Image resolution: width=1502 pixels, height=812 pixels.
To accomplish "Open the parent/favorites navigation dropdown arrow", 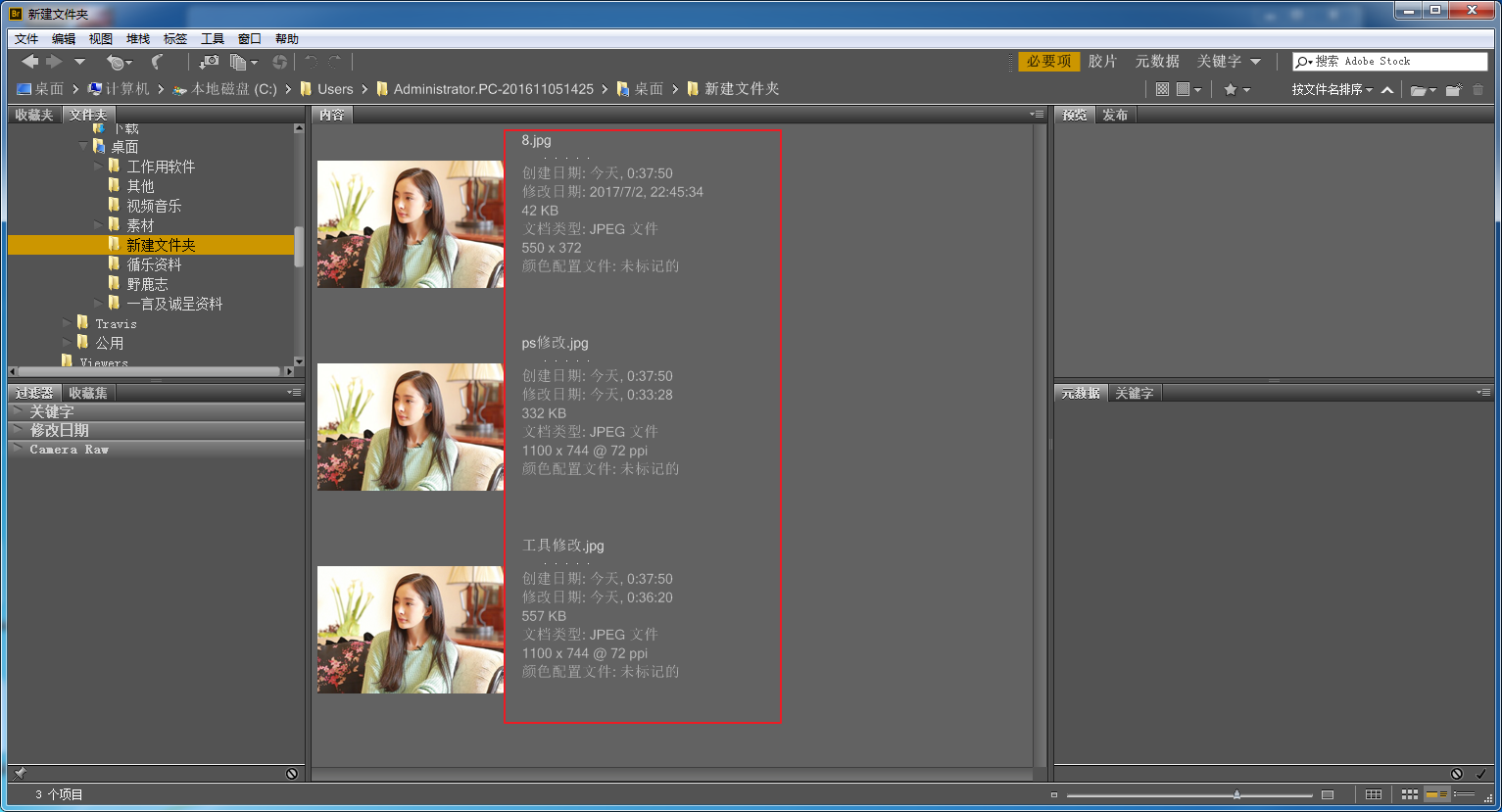I will point(80,62).
